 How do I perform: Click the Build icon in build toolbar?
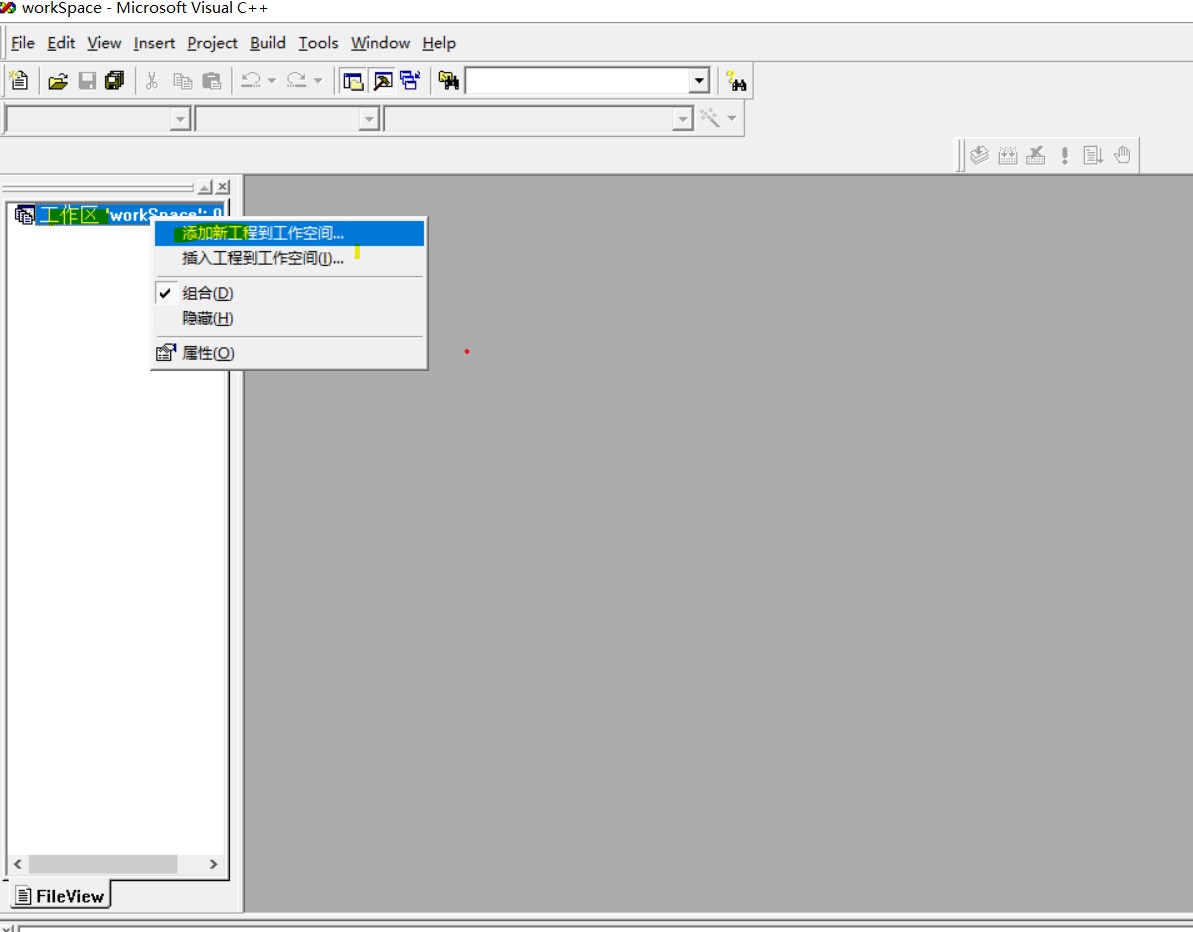tap(1008, 156)
